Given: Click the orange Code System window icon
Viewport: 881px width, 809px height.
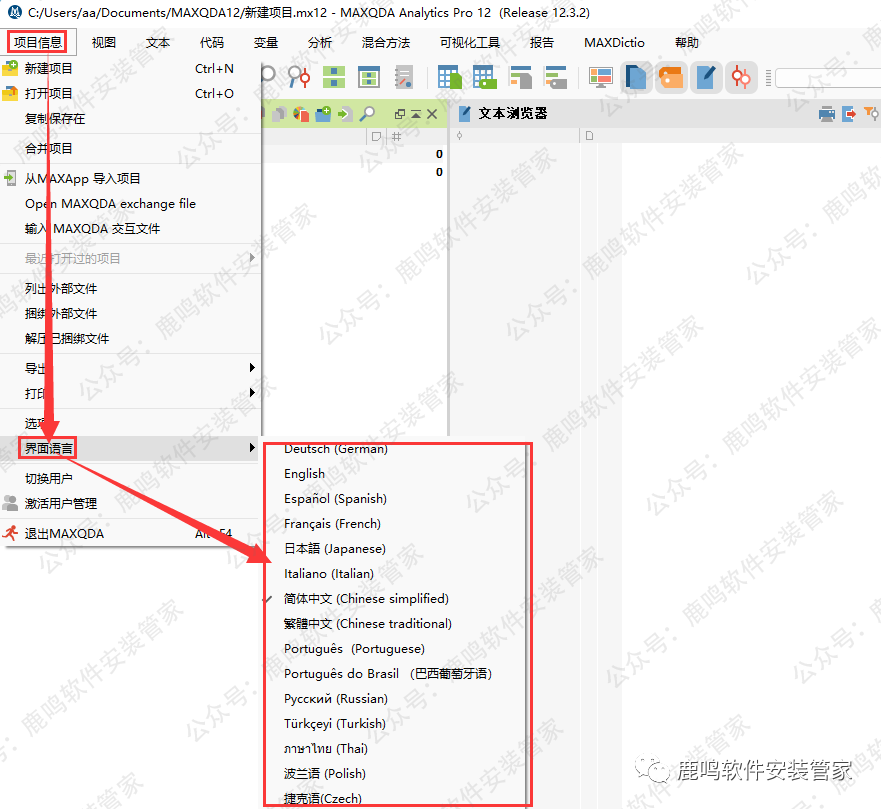Looking at the screenshot, I should 671,78.
